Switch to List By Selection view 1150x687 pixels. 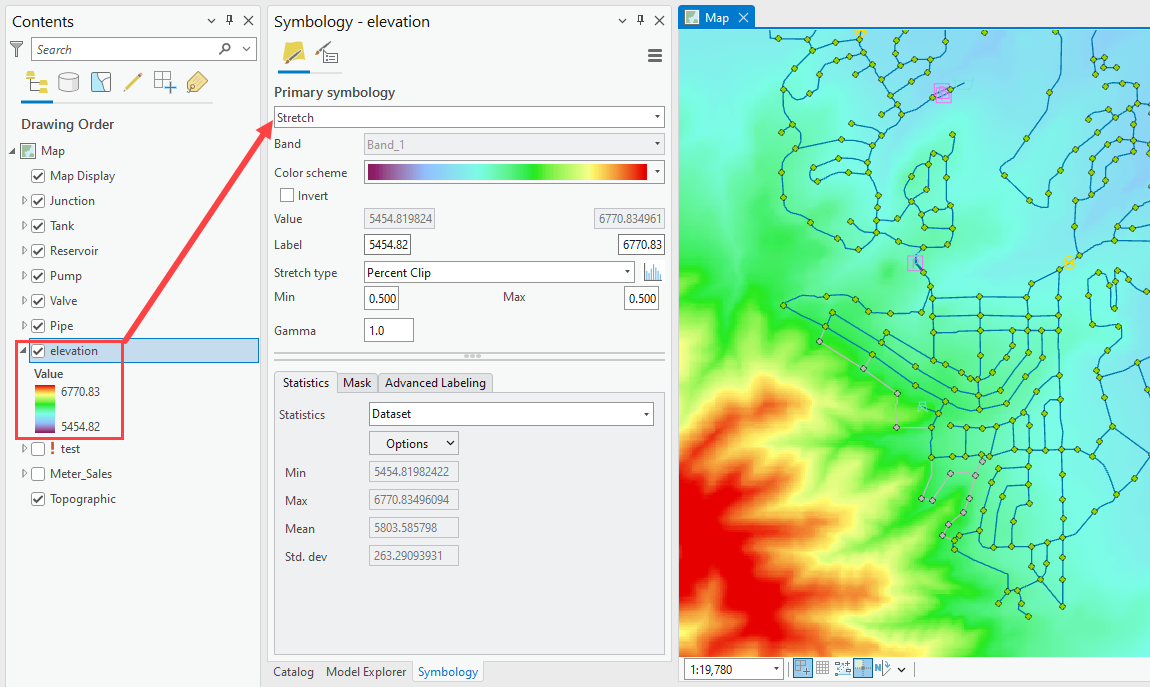tap(100, 82)
